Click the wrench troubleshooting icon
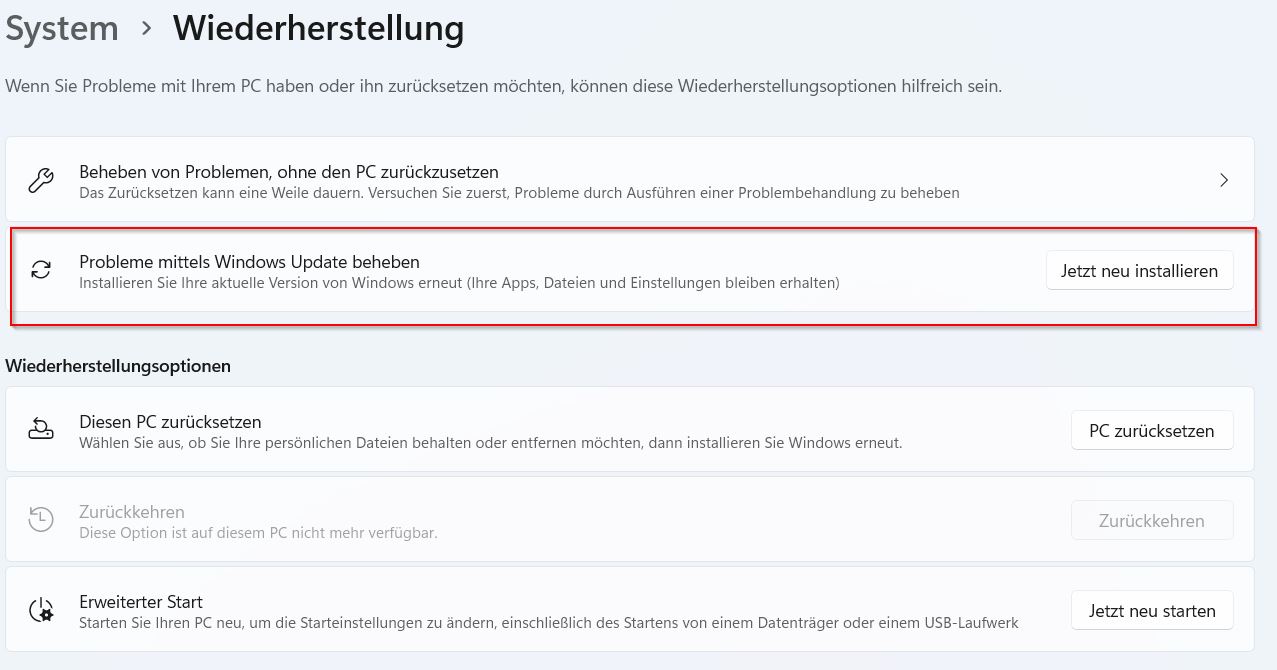This screenshot has height=670, width=1277. click(x=41, y=181)
